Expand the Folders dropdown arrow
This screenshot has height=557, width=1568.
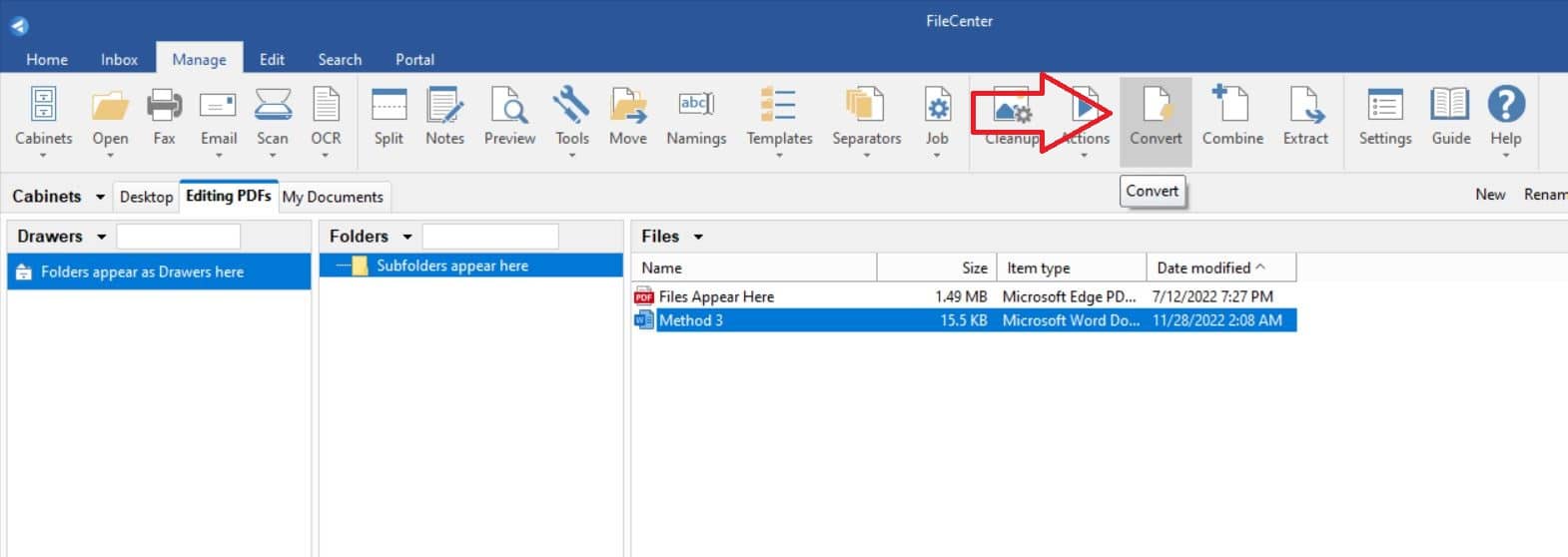tap(407, 237)
